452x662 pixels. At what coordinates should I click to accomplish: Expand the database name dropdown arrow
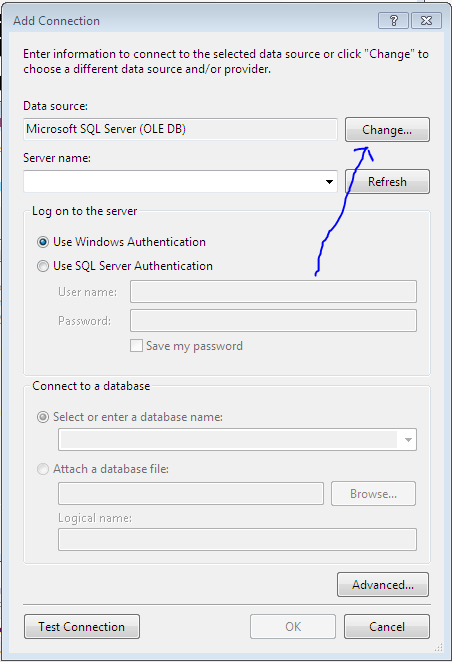[x=408, y=440]
